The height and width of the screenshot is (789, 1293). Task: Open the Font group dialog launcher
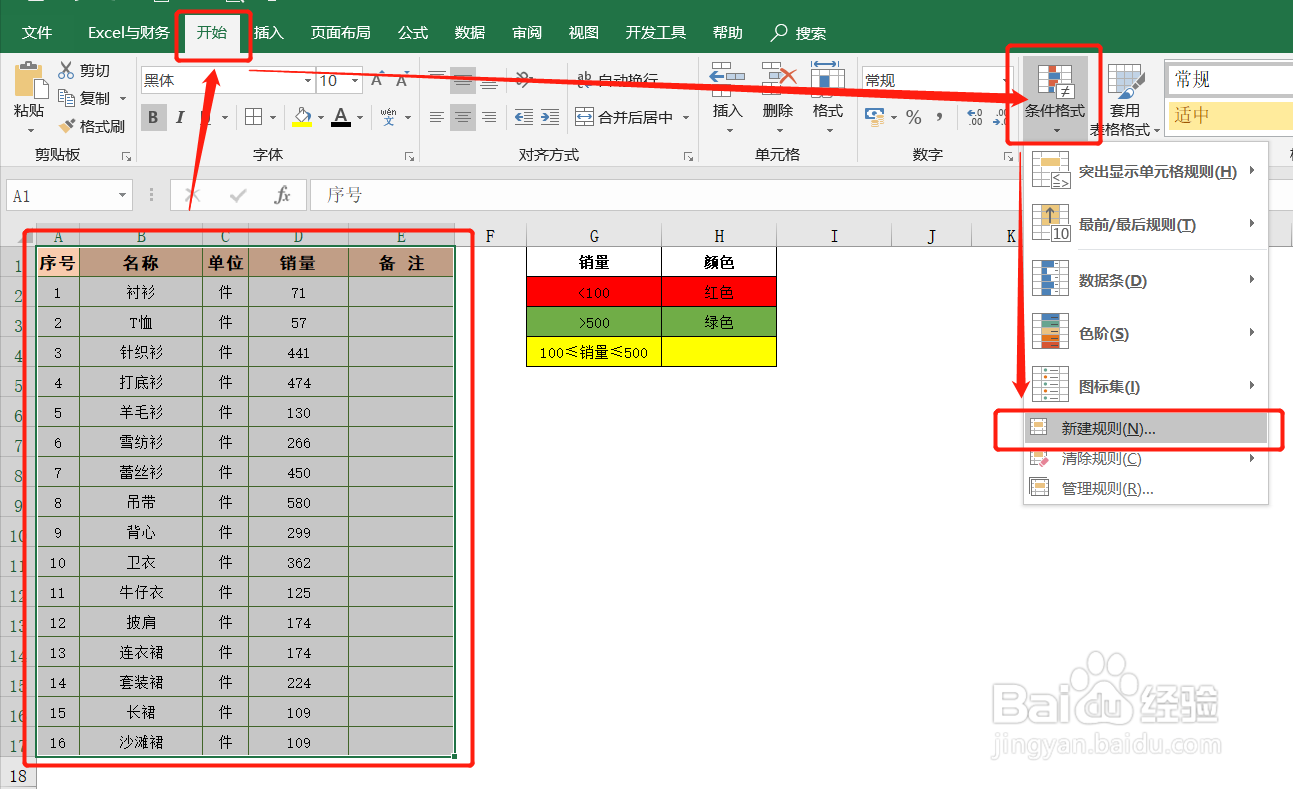(409, 157)
